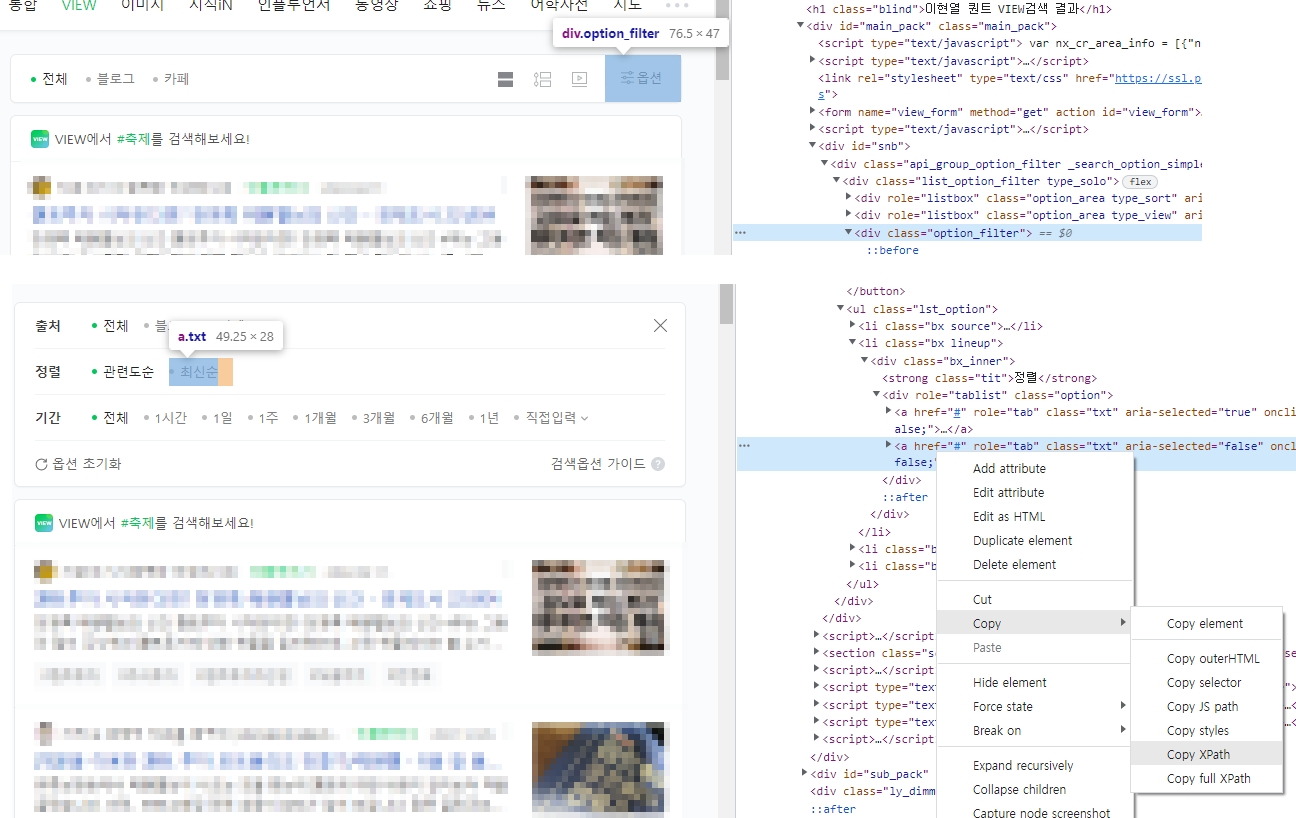Switch to list layout view icon
The width and height of the screenshot is (1296, 818).
tap(506, 79)
